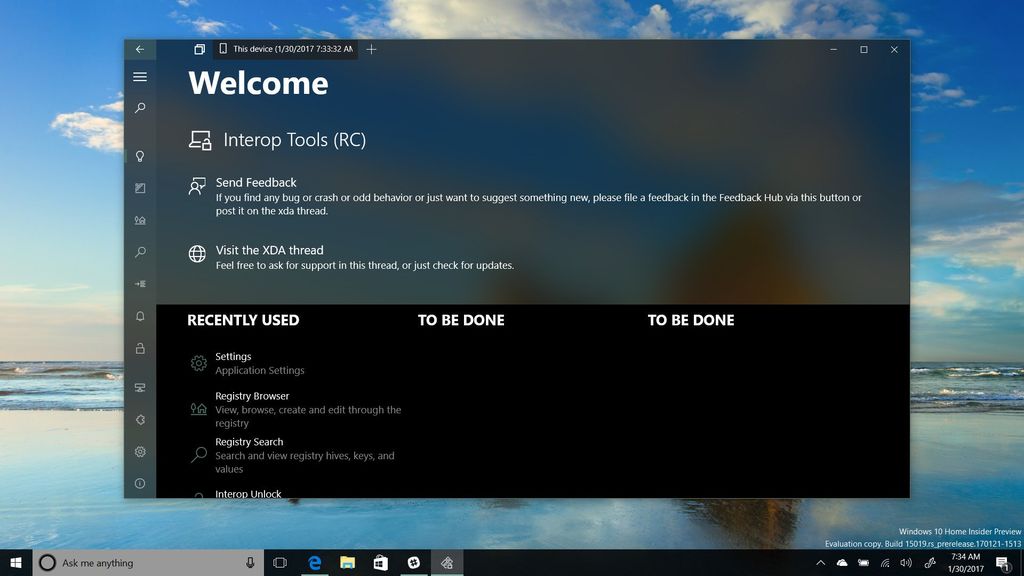
Task: Select the bell icon in the sidebar
Action: click(140, 316)
